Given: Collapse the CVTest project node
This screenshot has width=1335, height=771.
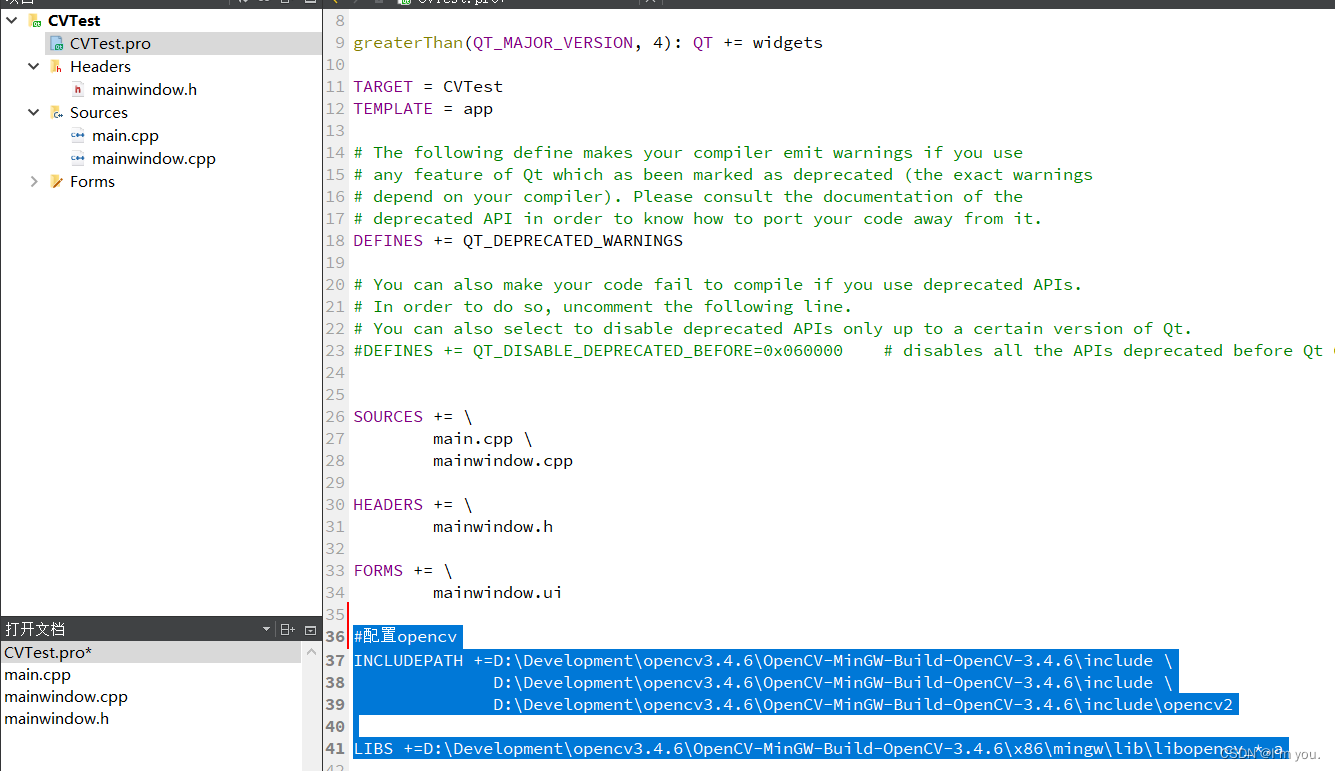Looking at the screenshot, I should click(12, 20).
